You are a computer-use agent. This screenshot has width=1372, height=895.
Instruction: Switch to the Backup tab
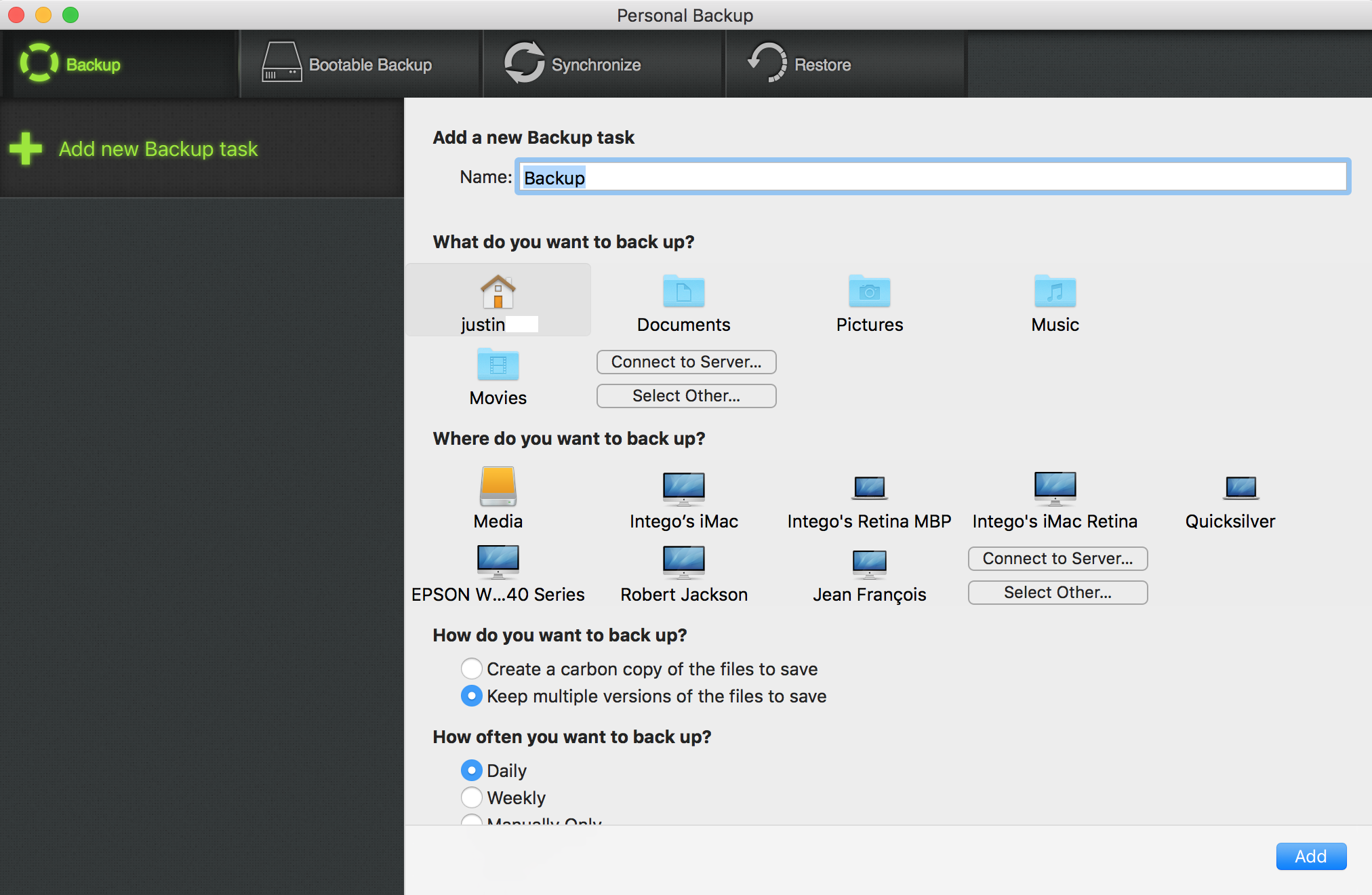click(x=120, y=64)
